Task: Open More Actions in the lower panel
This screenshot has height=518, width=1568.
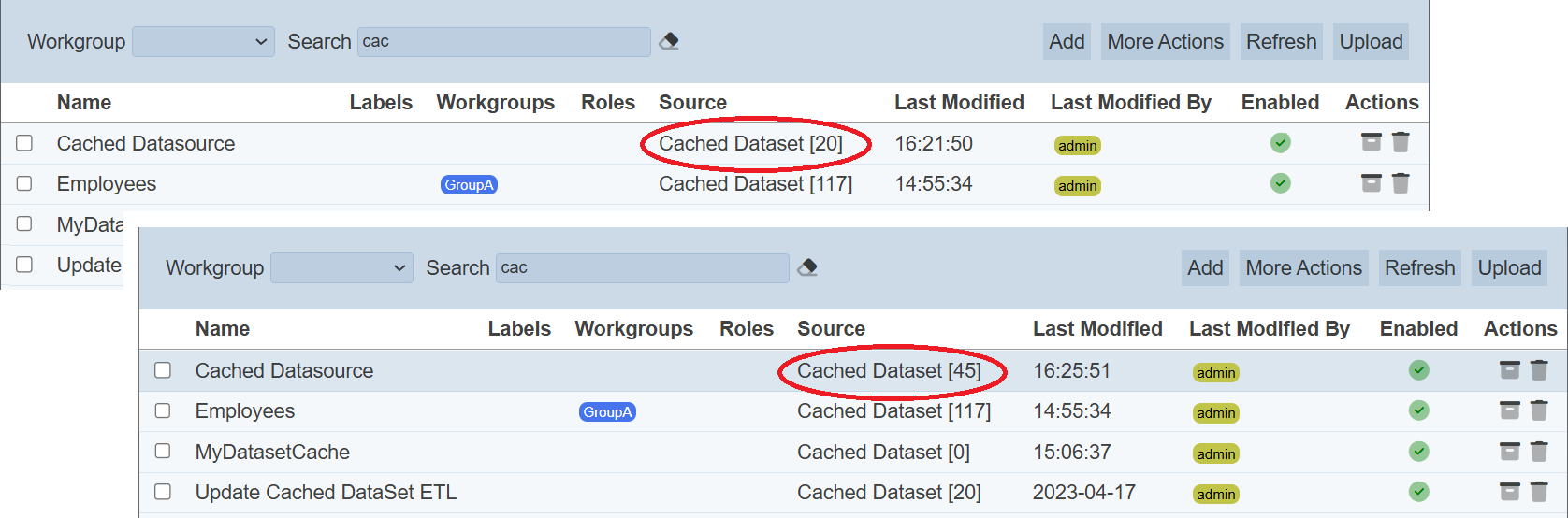Action: click(x=1303, y=268)
